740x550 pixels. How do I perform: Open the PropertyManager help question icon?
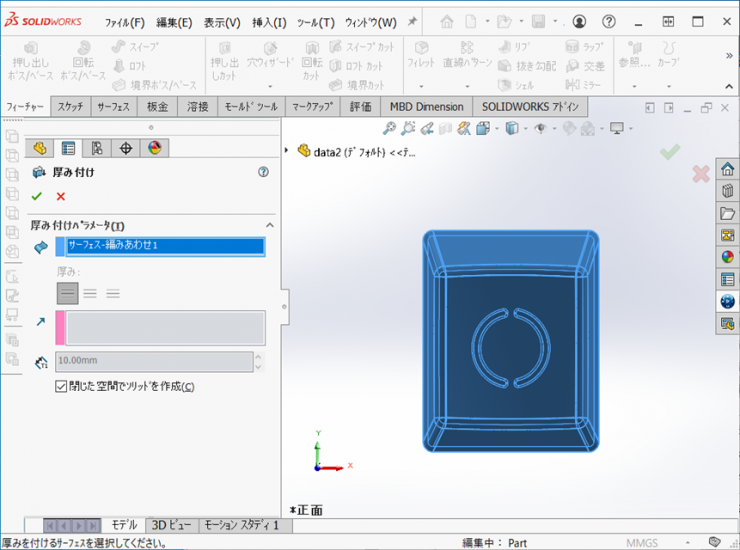[x=263, y=172]
